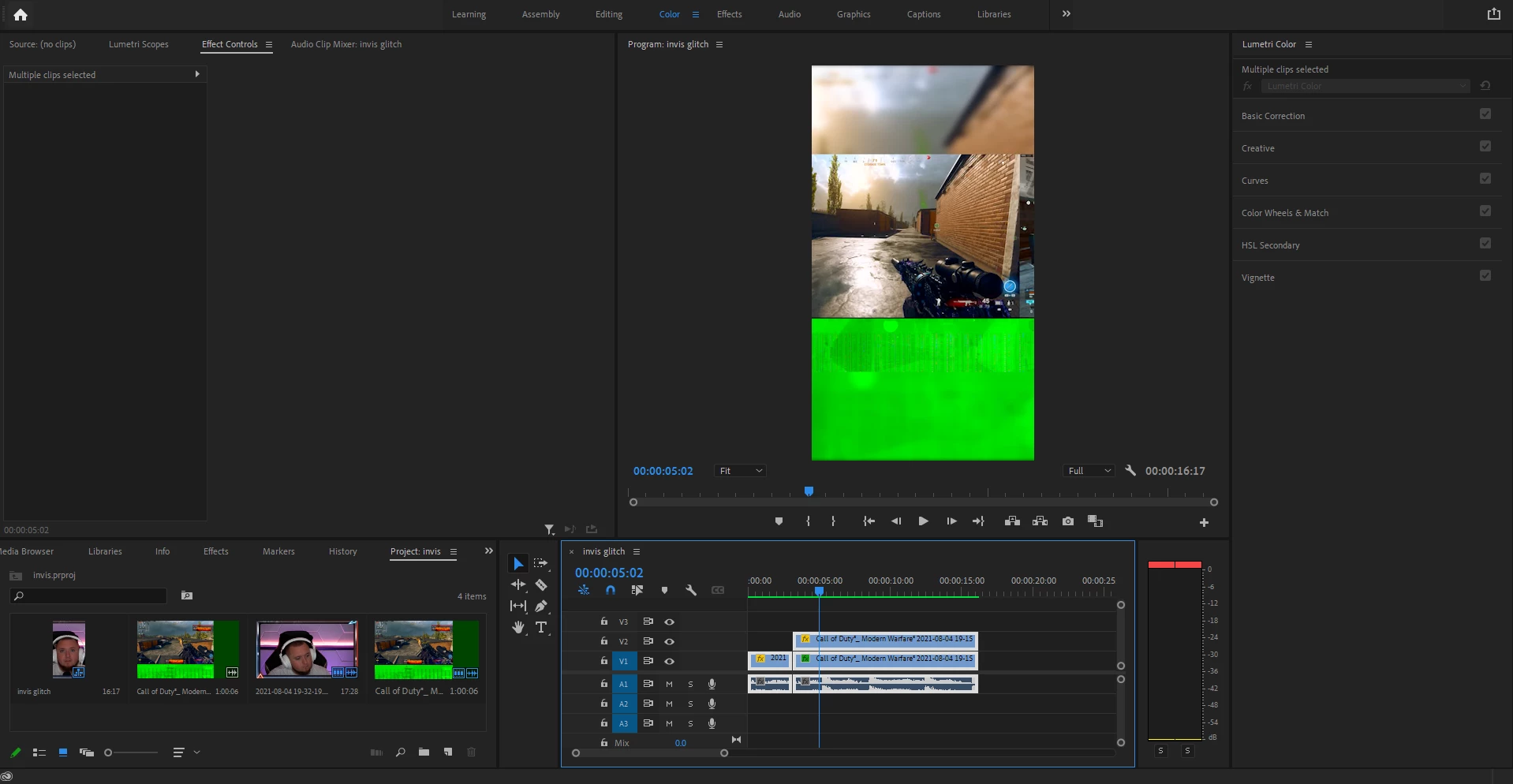Open the Fit zoom level dropdown
This screenshot has width=1513, height=784.
point(740,471)
